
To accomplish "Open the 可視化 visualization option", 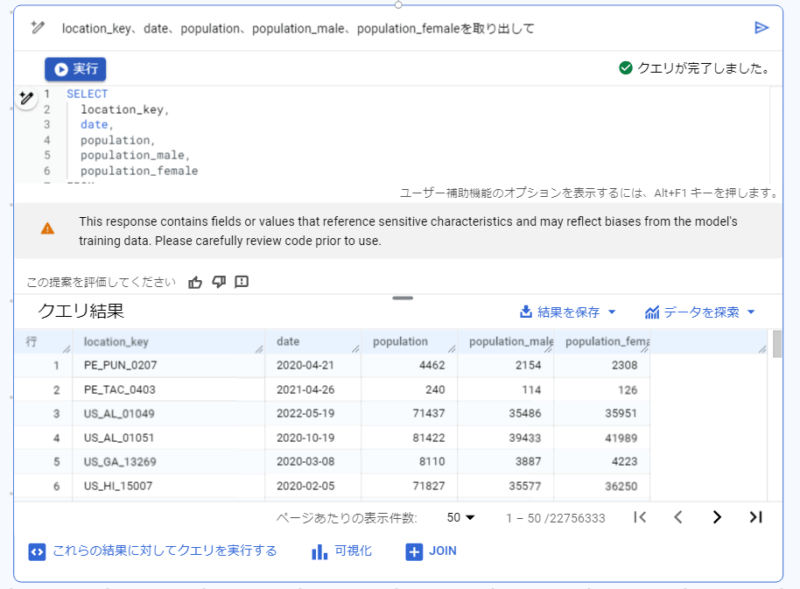I will tap(341, 551).
